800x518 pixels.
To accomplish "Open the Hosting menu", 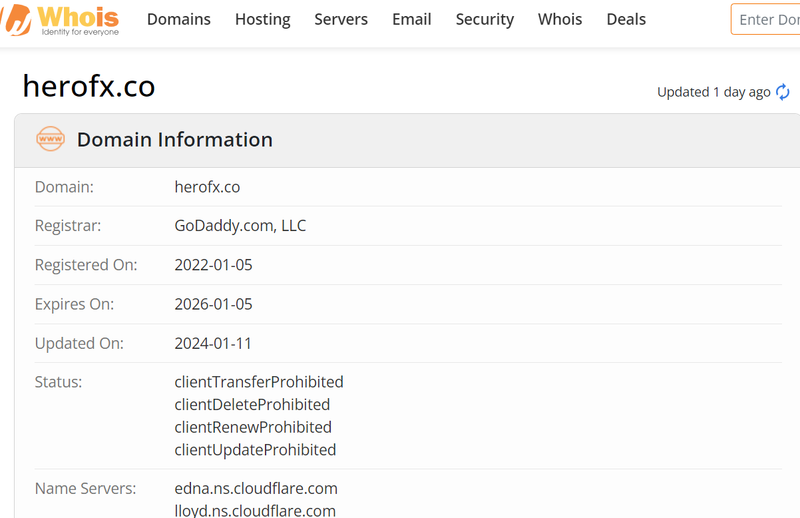I will click(263, 19).
